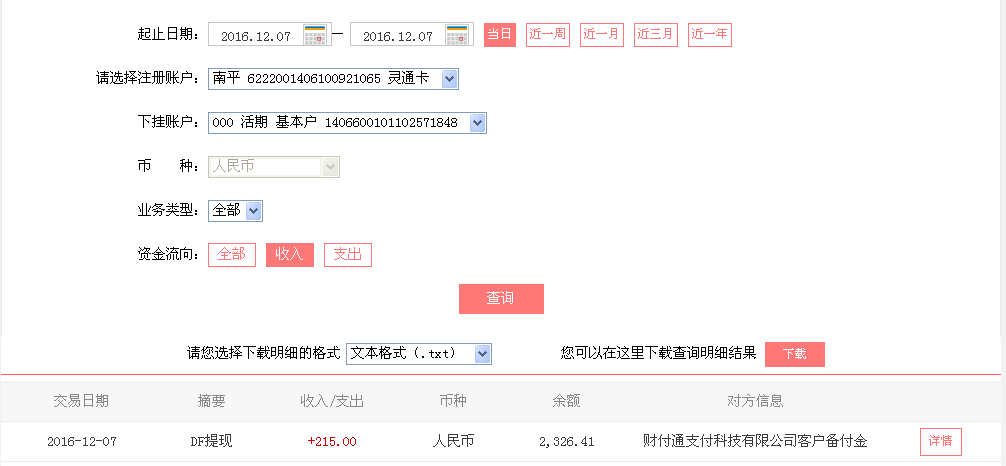
Task: Filter fund flow by 收入
Action: (289, 255)
